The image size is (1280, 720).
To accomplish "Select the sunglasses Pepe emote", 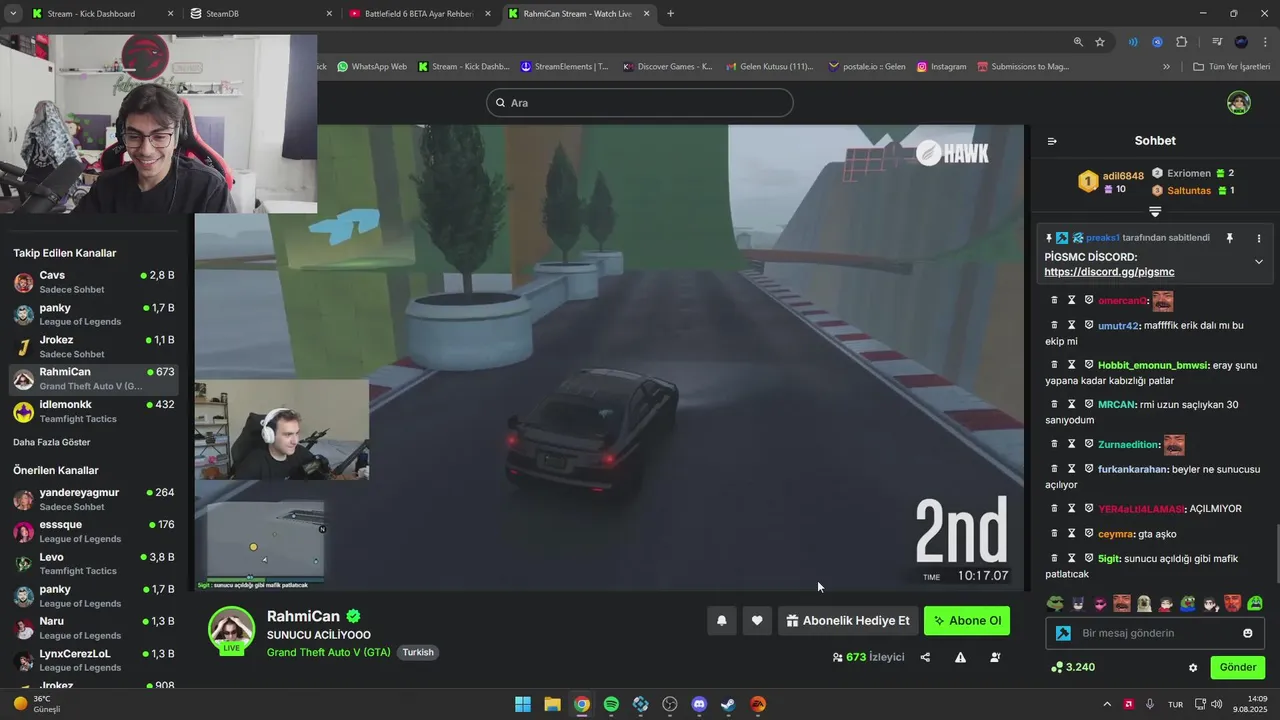I will point(1054,603).
